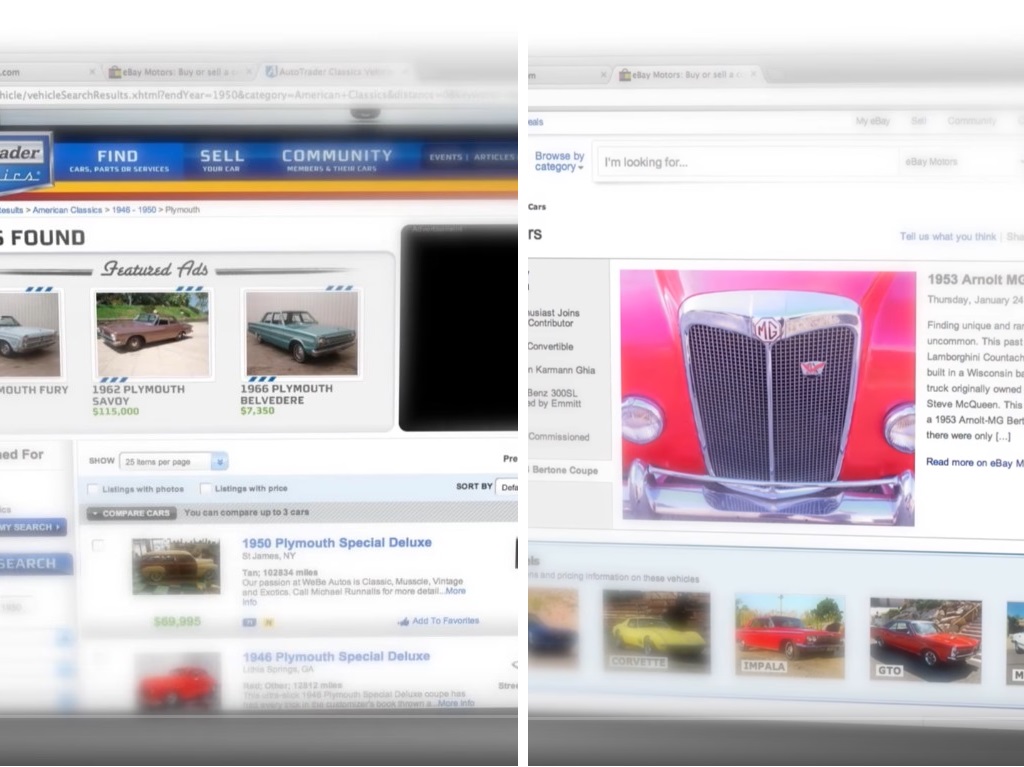The width and height of the screenshot is (1024, 767).
Task: Open the Sort By dropdown
Action: click(x=508, y=487)
